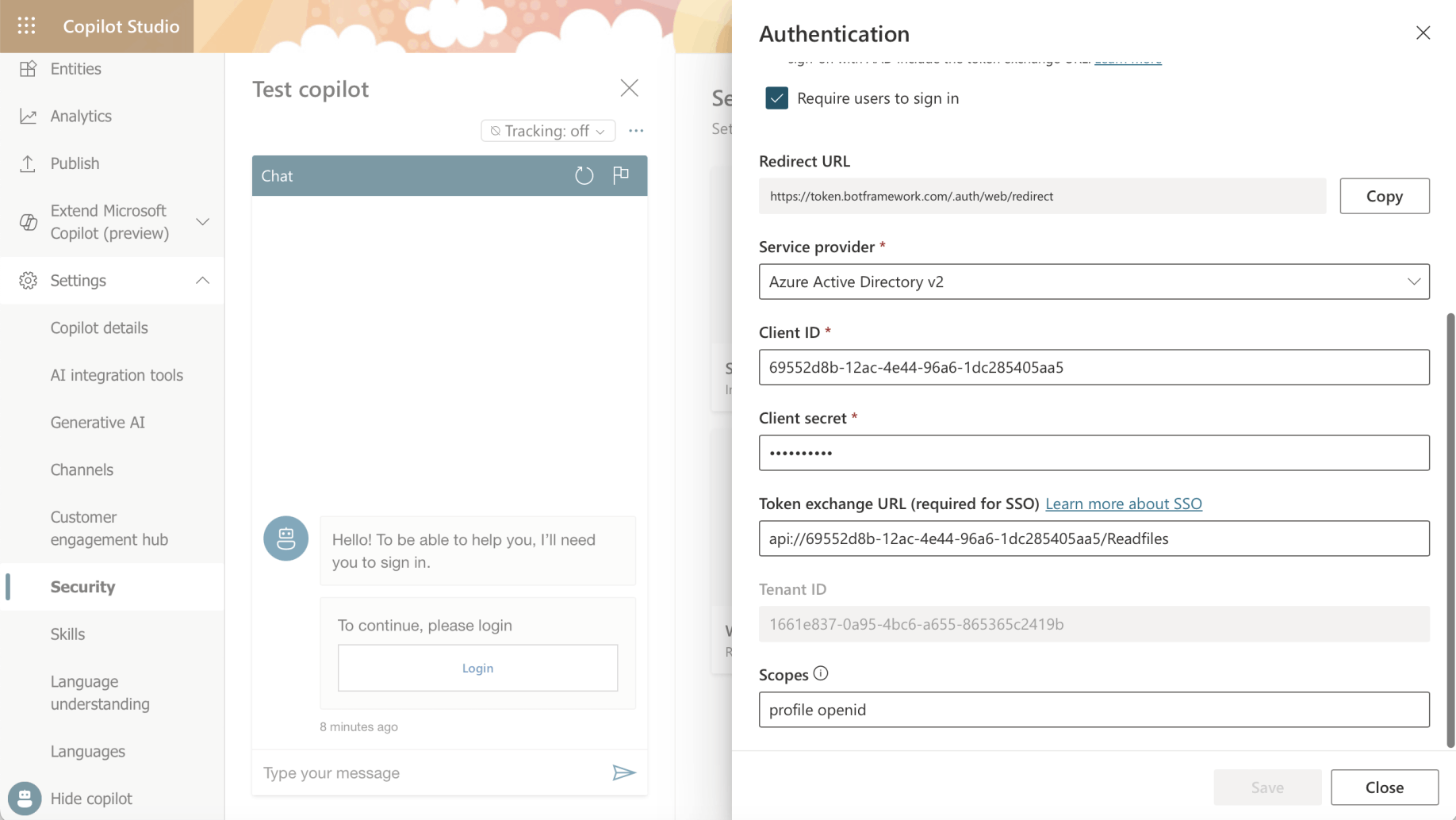Close the Authentication panel with X

[1423, 33]
